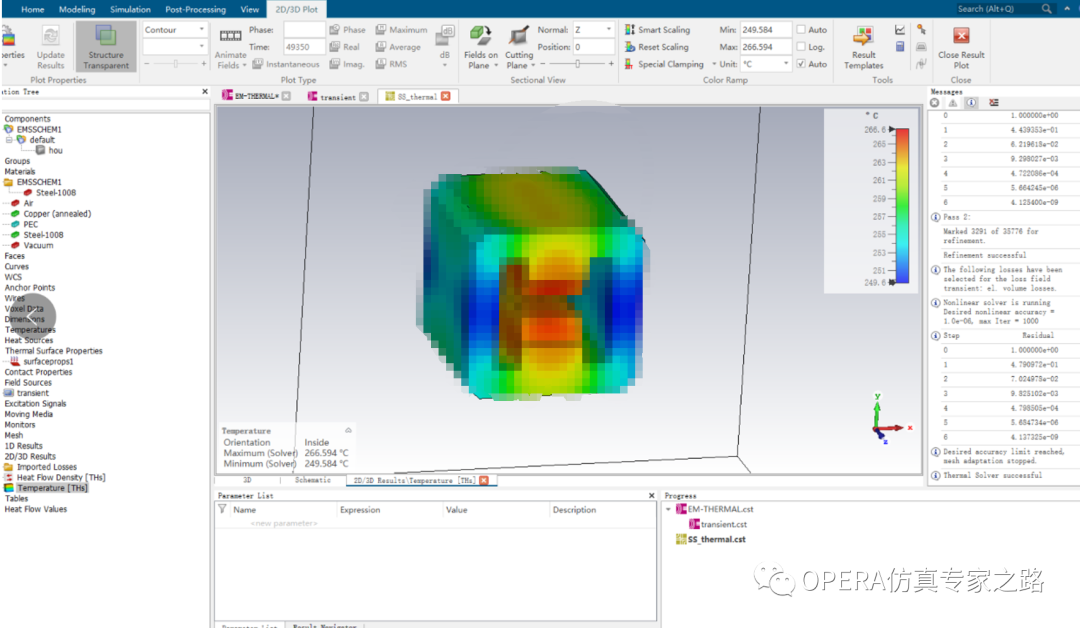Open Result Templates tool
The image size is (1080, 628).
point(864,47)
